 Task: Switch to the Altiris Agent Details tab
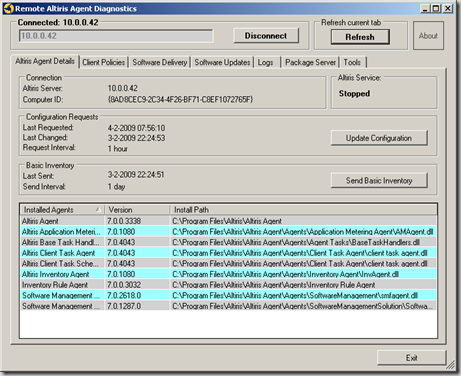pyautogui.click(x=45, y=61)
